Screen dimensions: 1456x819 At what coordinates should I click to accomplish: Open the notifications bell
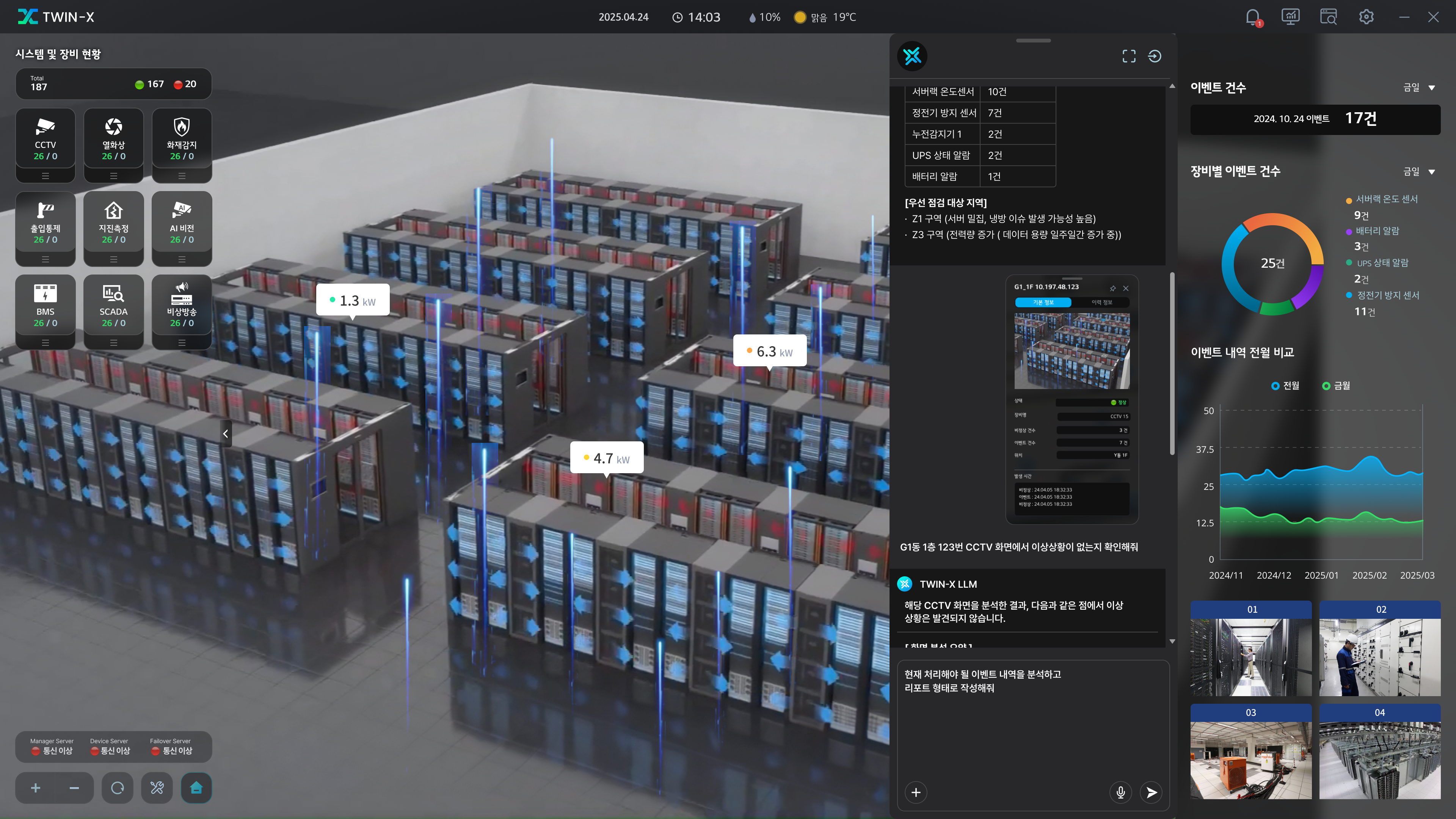[1252, 17]
